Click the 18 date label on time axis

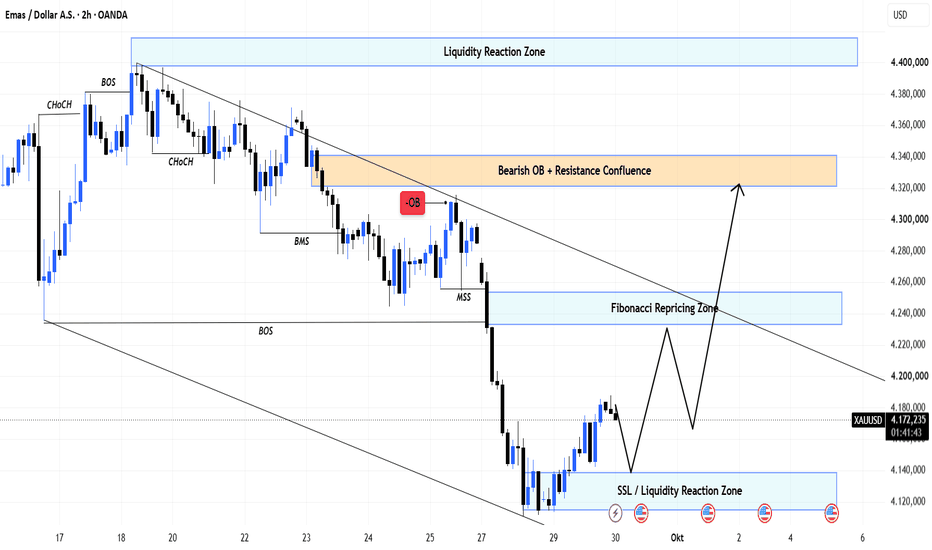[x=121, y=538]
